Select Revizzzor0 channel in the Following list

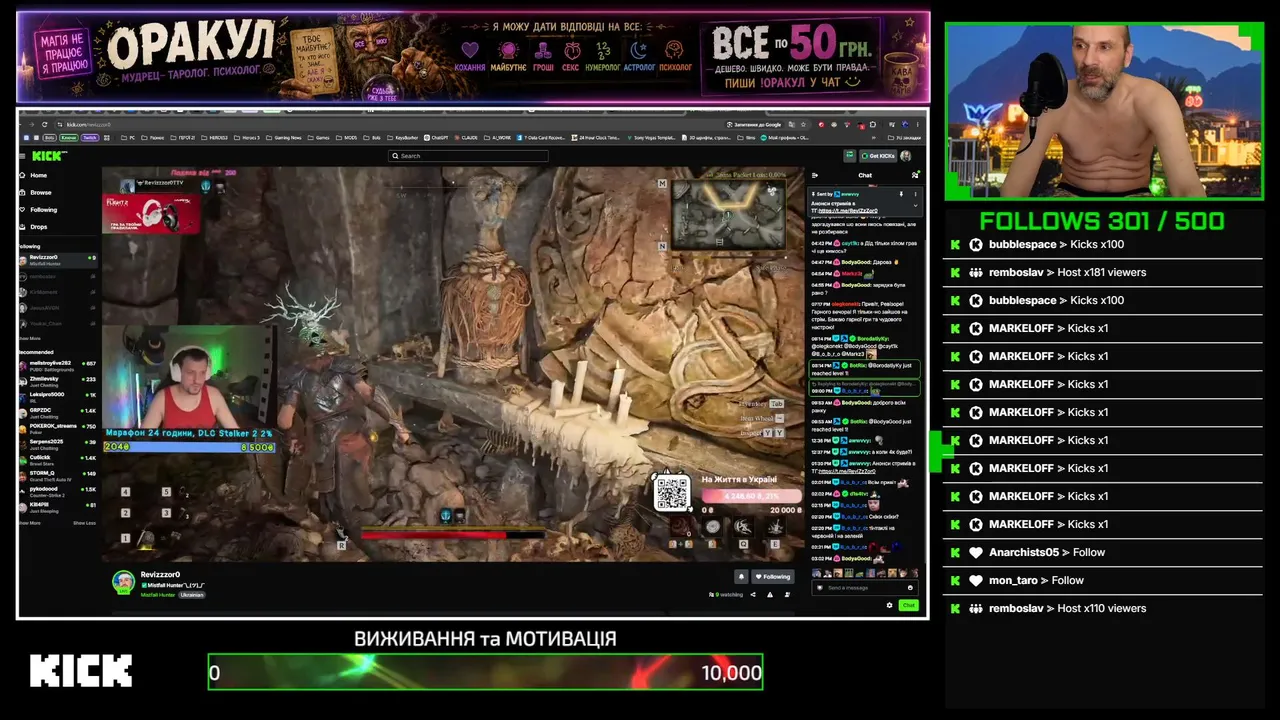[58, 259]
